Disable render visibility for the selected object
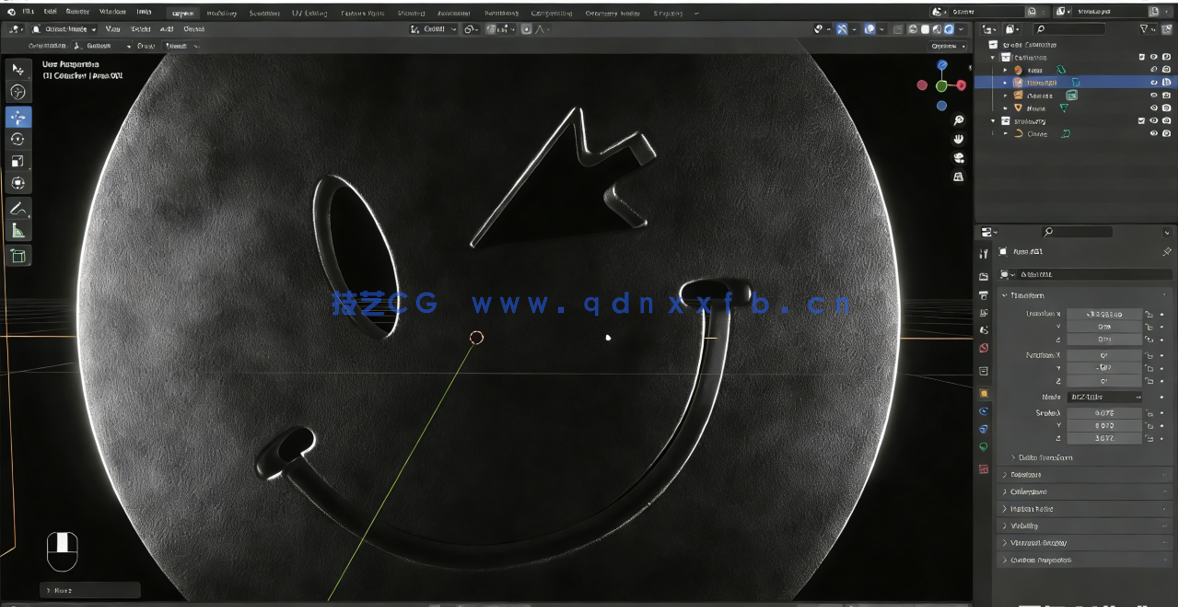This screenshot has width=1178, height=607. [x=1166, y=81]
